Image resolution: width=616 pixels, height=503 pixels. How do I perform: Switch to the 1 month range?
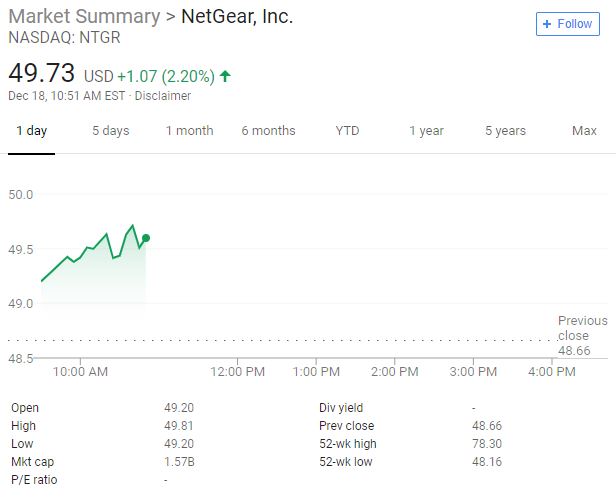pyautogui.click(x=189, y=130)
